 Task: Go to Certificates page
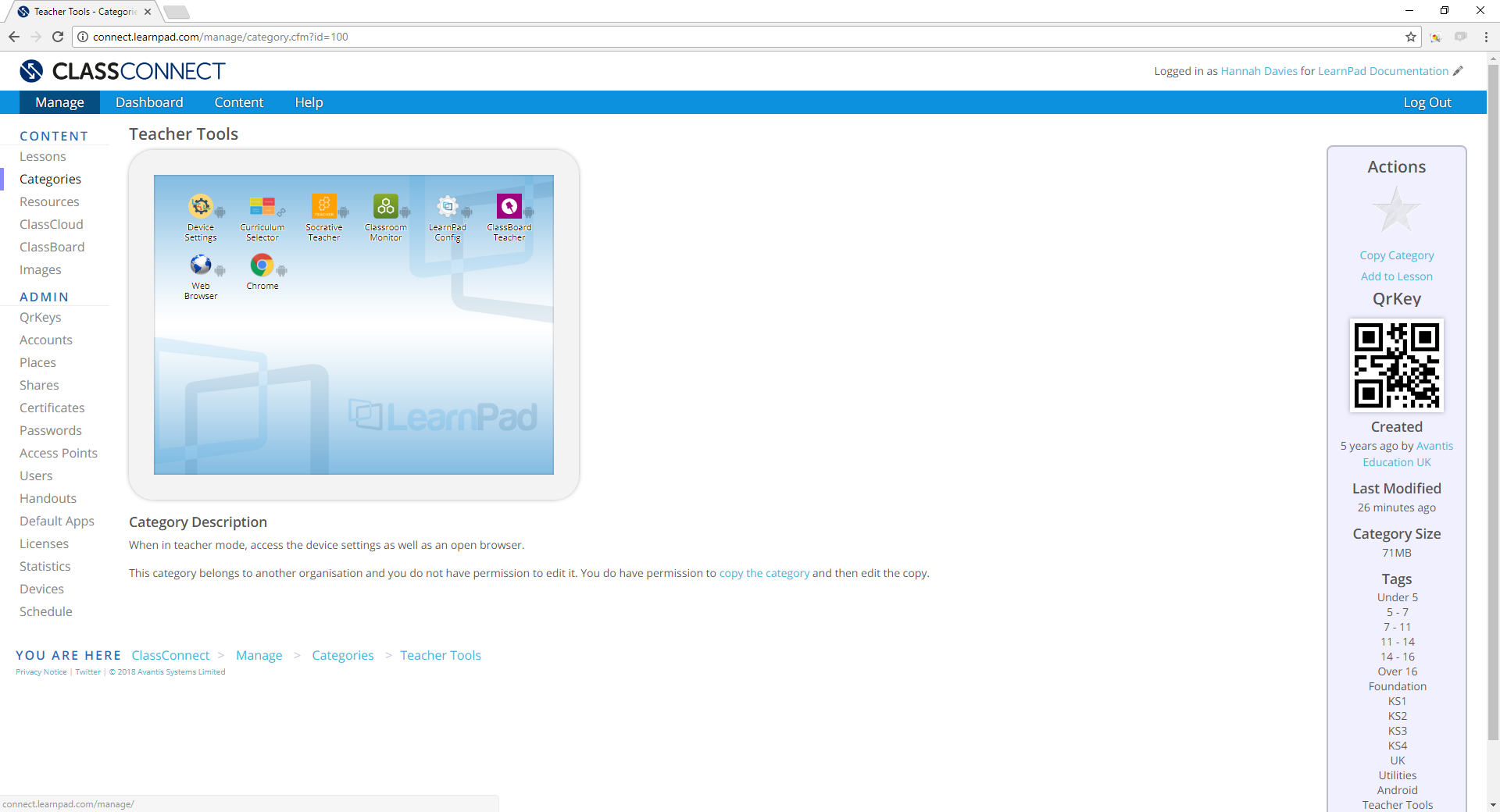[x=52, y=408]
